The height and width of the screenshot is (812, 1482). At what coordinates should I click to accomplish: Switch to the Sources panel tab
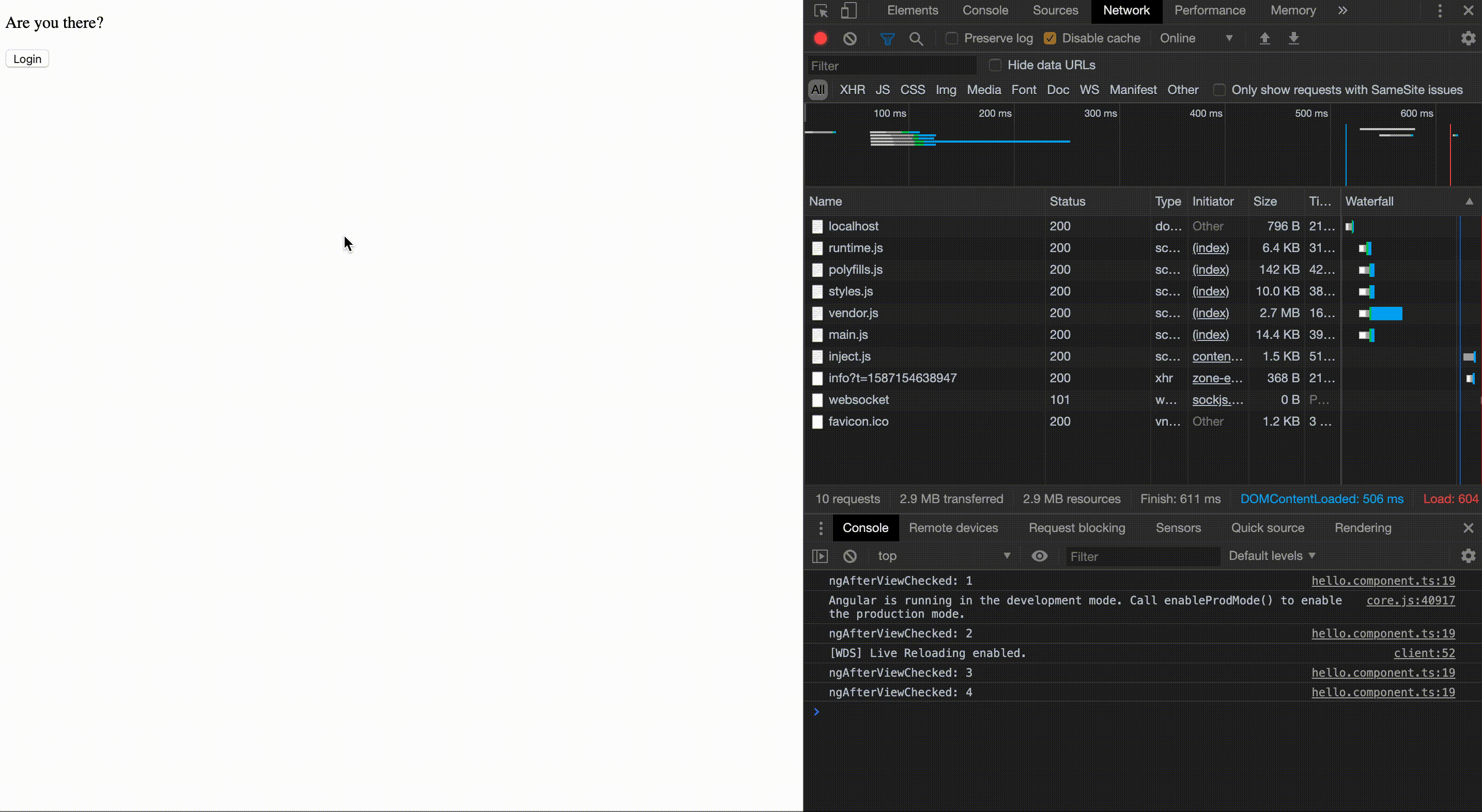1055,10
